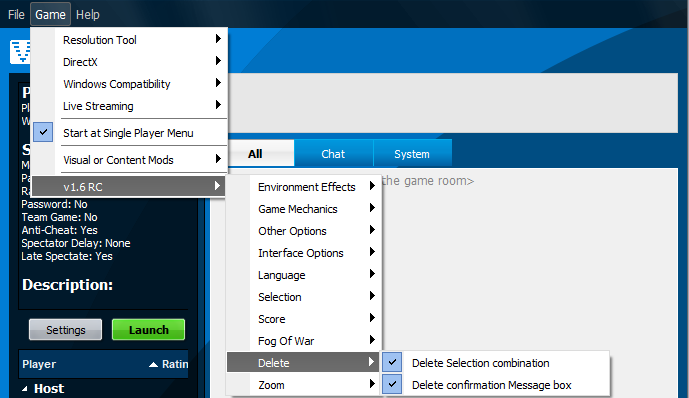This screenshot has width=689, height=398.
Task: Click 'Late Spectate: Yes' text
Action: 67,257
